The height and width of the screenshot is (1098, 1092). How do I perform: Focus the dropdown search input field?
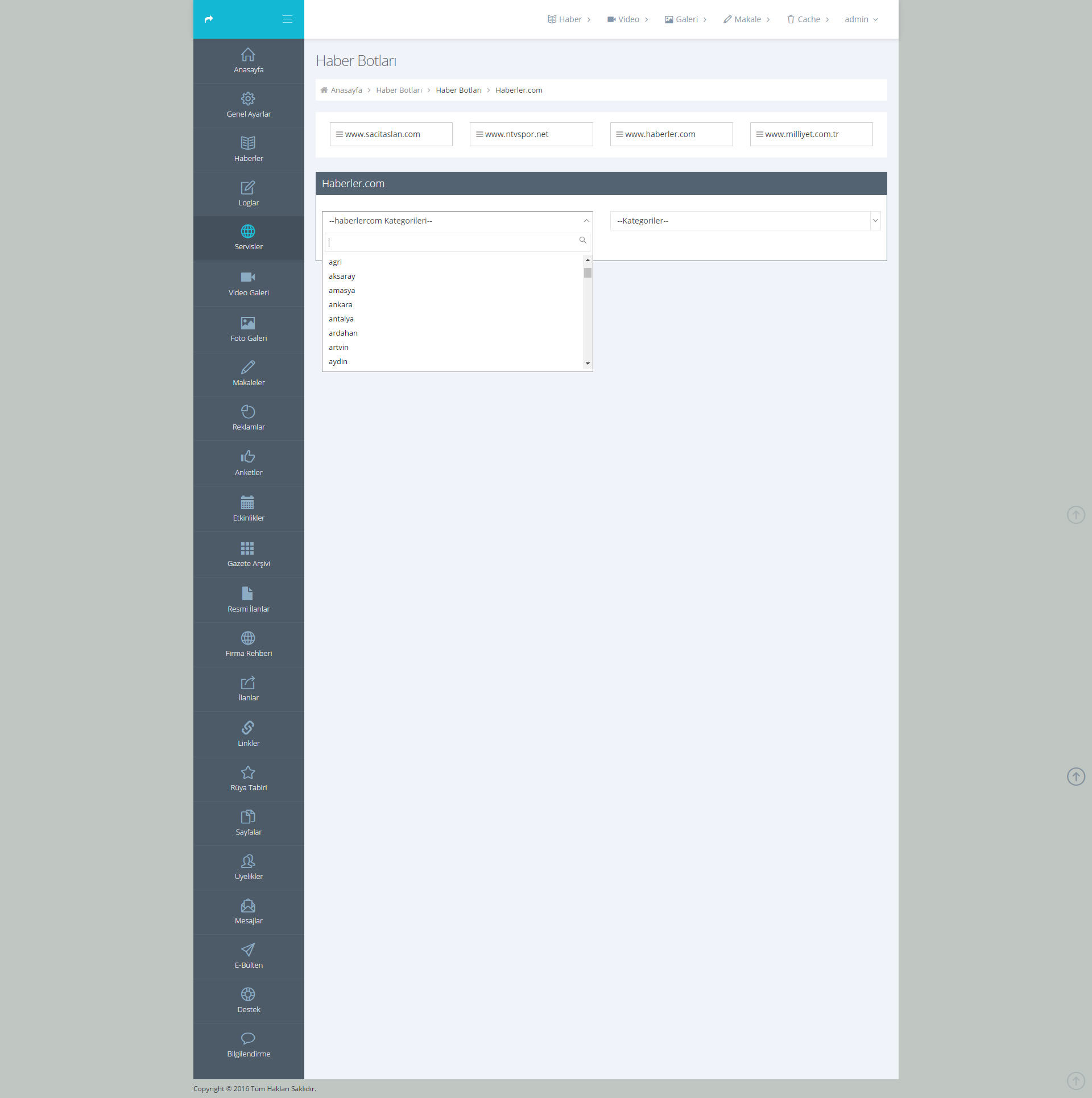[457, 242]
